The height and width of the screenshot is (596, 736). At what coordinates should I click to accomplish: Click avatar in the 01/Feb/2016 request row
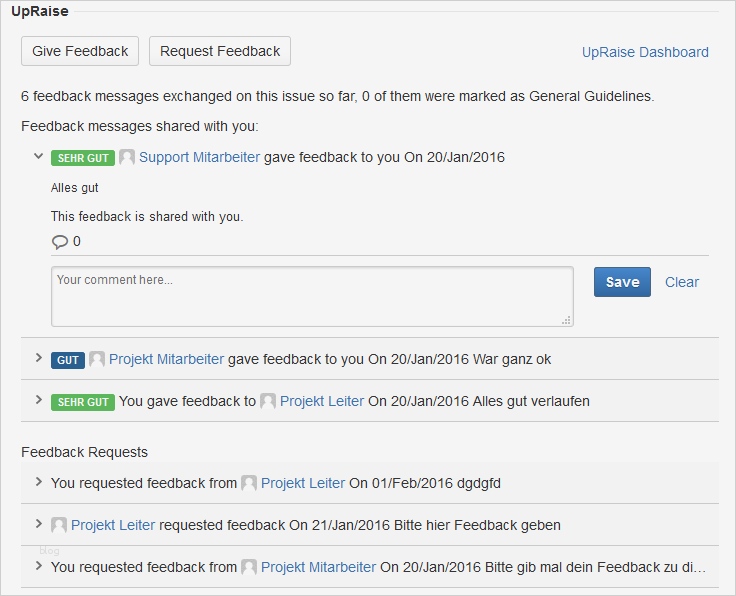(x=249, y=483)
